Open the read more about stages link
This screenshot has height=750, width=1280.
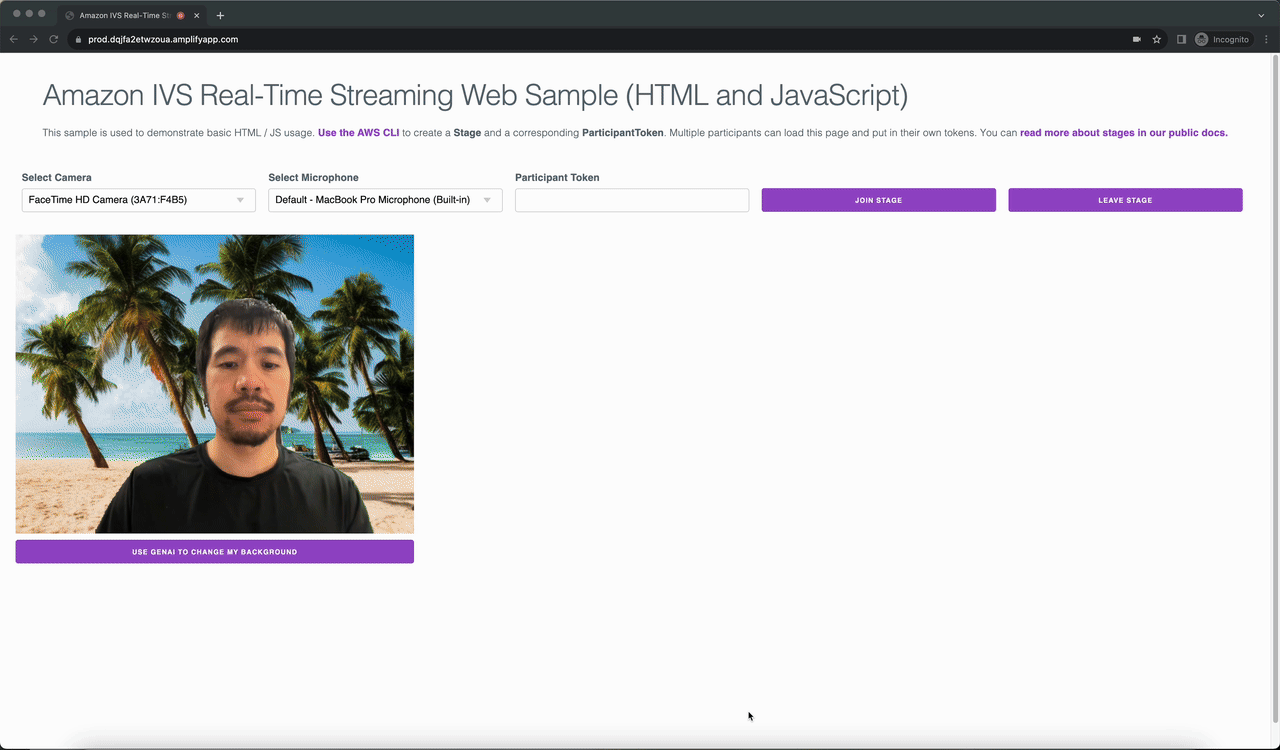(x=1124, y=132)
